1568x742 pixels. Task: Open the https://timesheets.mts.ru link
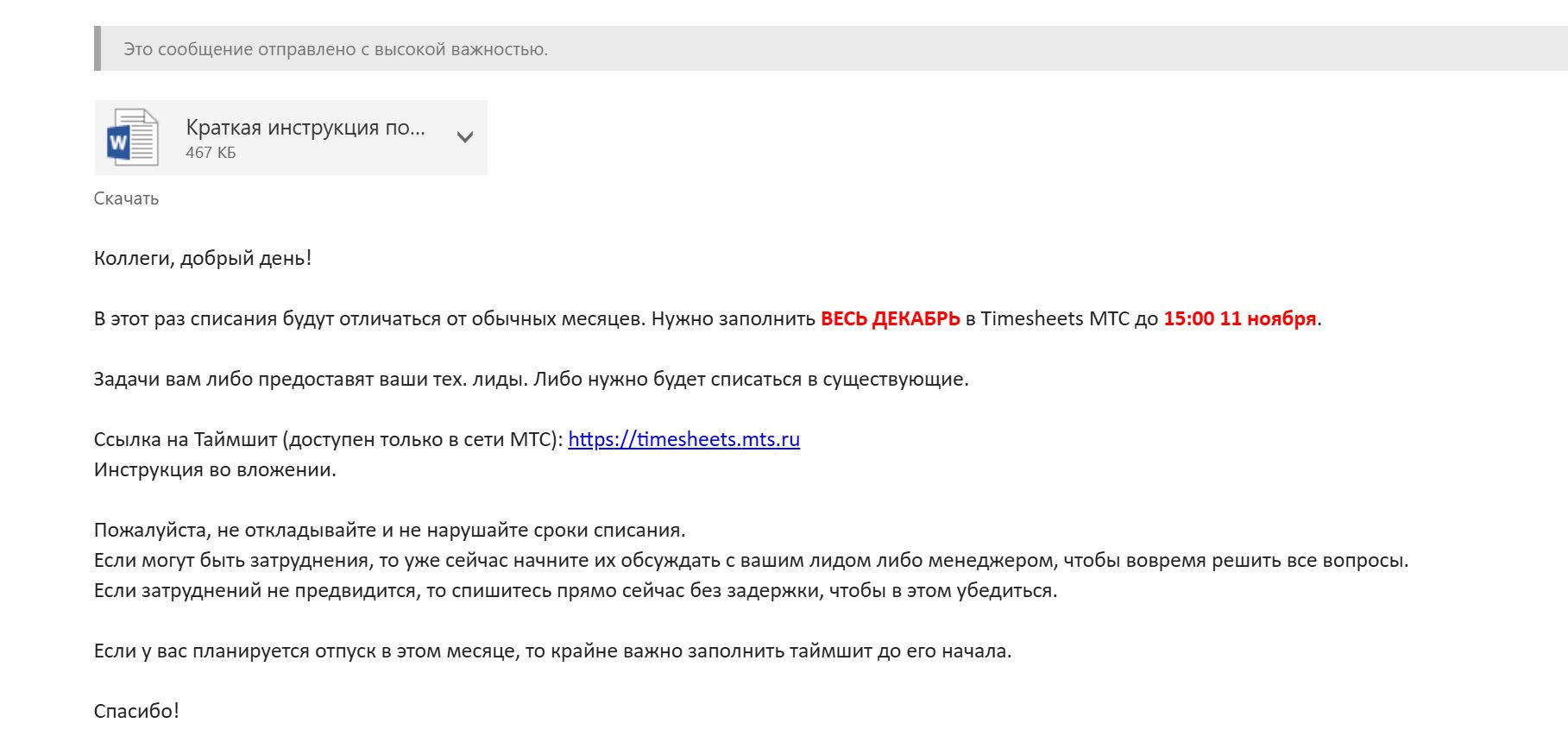pyautogui.click(x=683, y=439)
